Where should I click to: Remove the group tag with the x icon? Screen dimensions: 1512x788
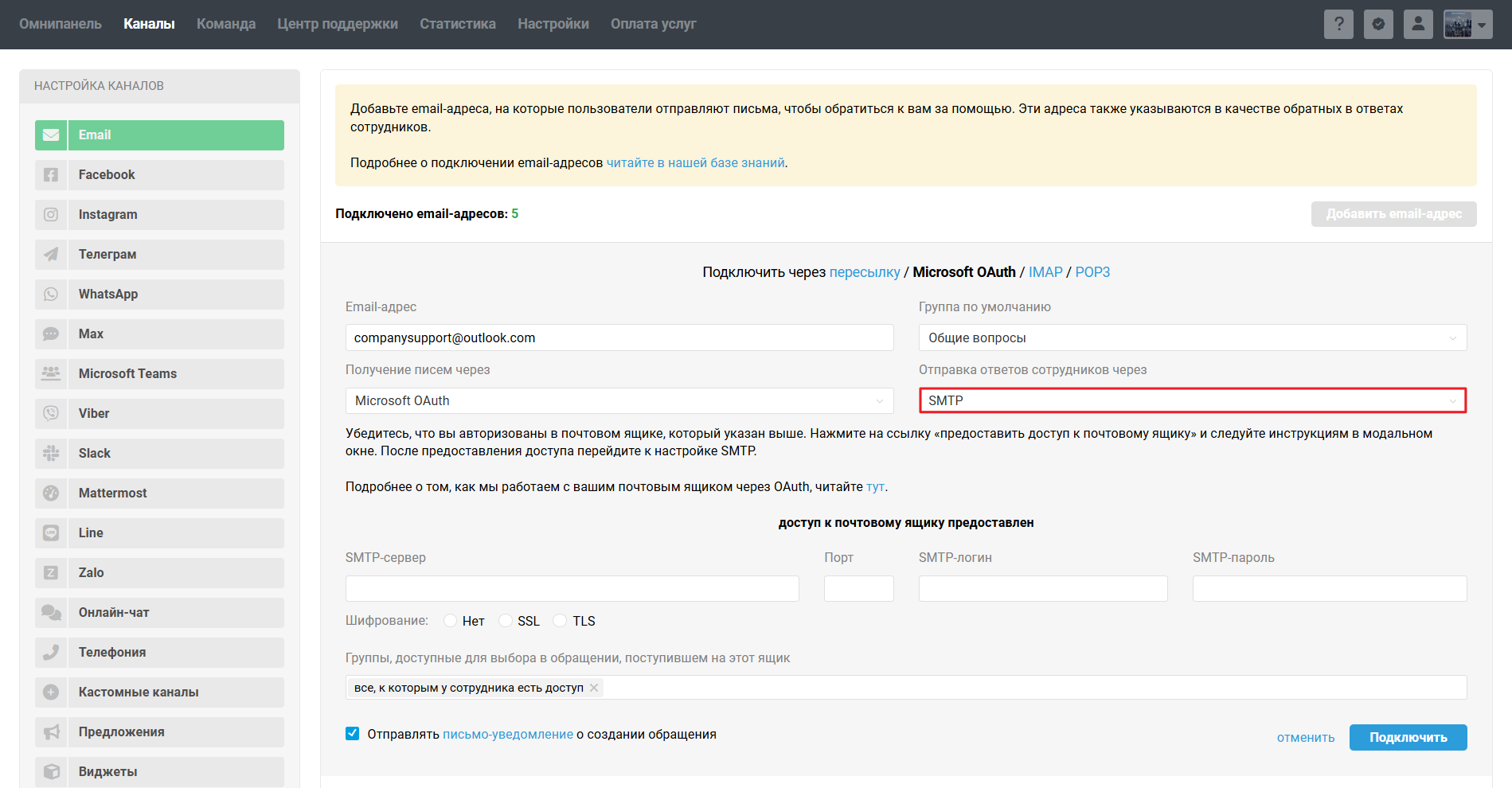click(x=594, y=688)
